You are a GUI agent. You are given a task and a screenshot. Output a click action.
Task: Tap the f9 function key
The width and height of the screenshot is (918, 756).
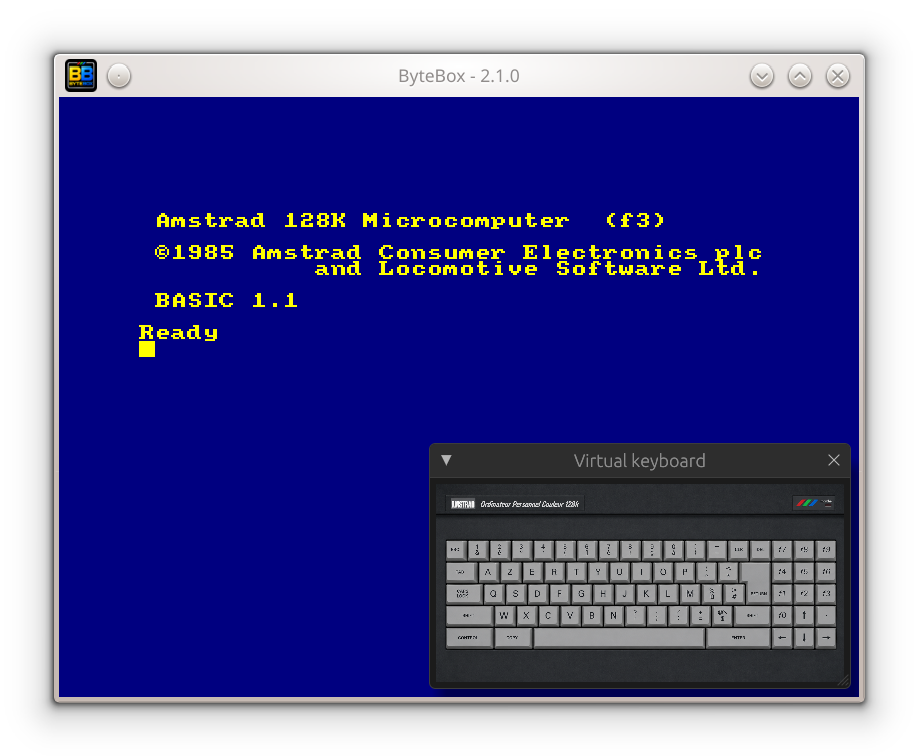[825, 550]
